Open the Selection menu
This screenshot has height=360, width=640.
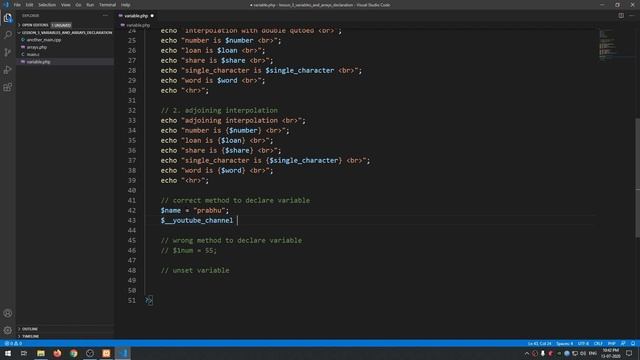pos(47,5)
